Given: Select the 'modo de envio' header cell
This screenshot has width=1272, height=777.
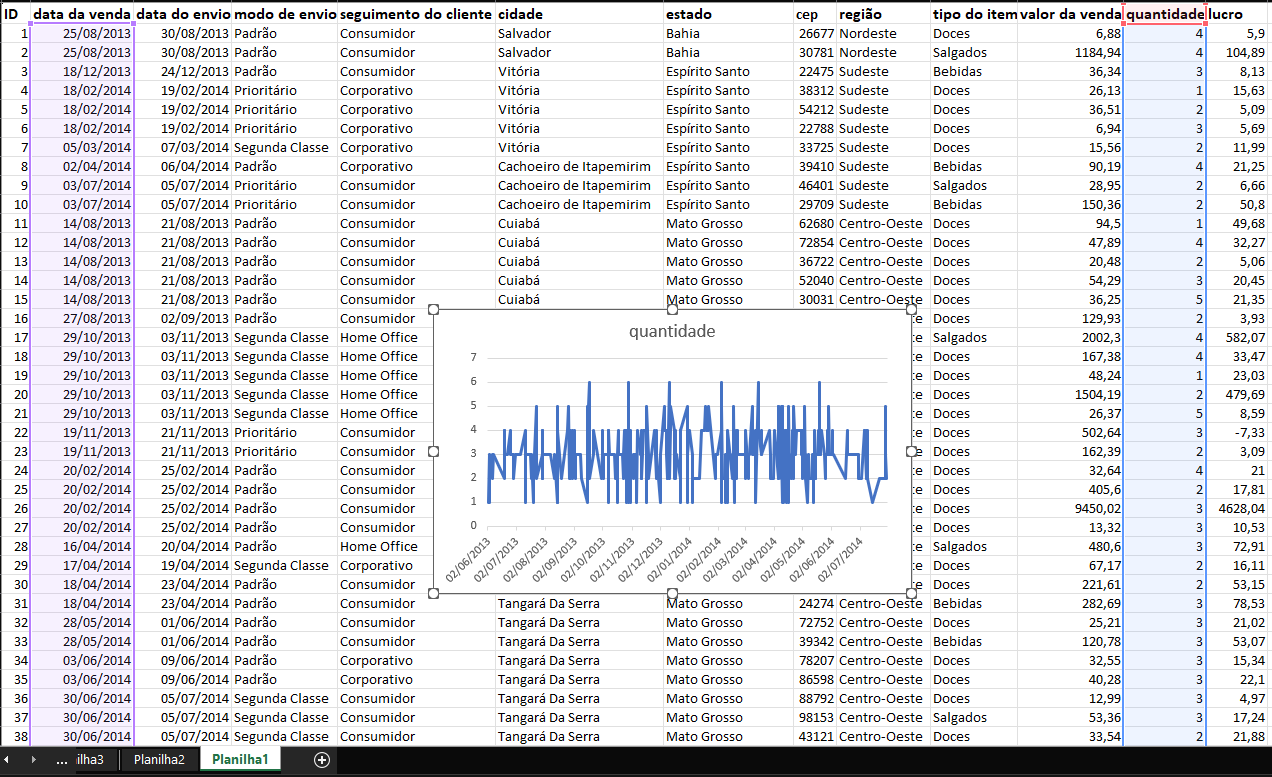Looking at the screenshot, I should point(284,15).
